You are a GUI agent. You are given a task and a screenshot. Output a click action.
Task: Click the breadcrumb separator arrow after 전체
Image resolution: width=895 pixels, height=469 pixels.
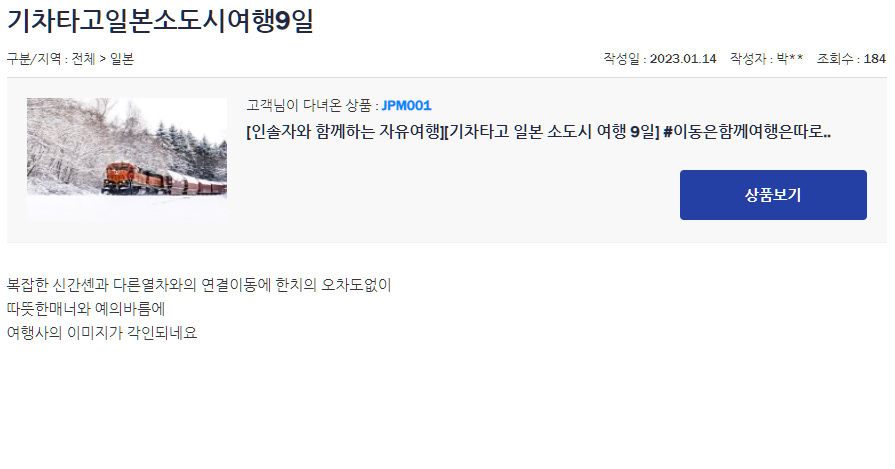click(103, 59)
